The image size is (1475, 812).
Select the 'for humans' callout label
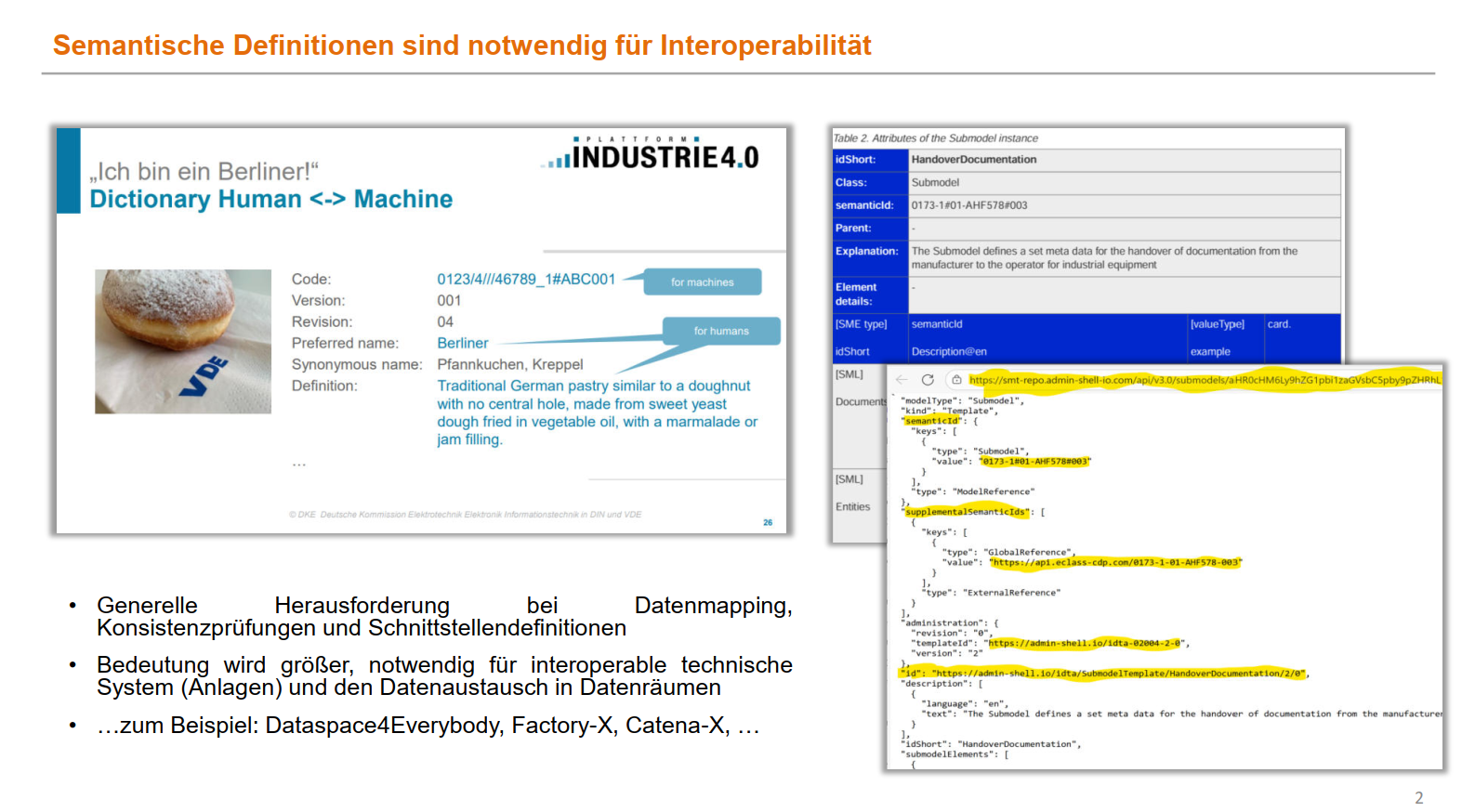(x=720, y=331)
